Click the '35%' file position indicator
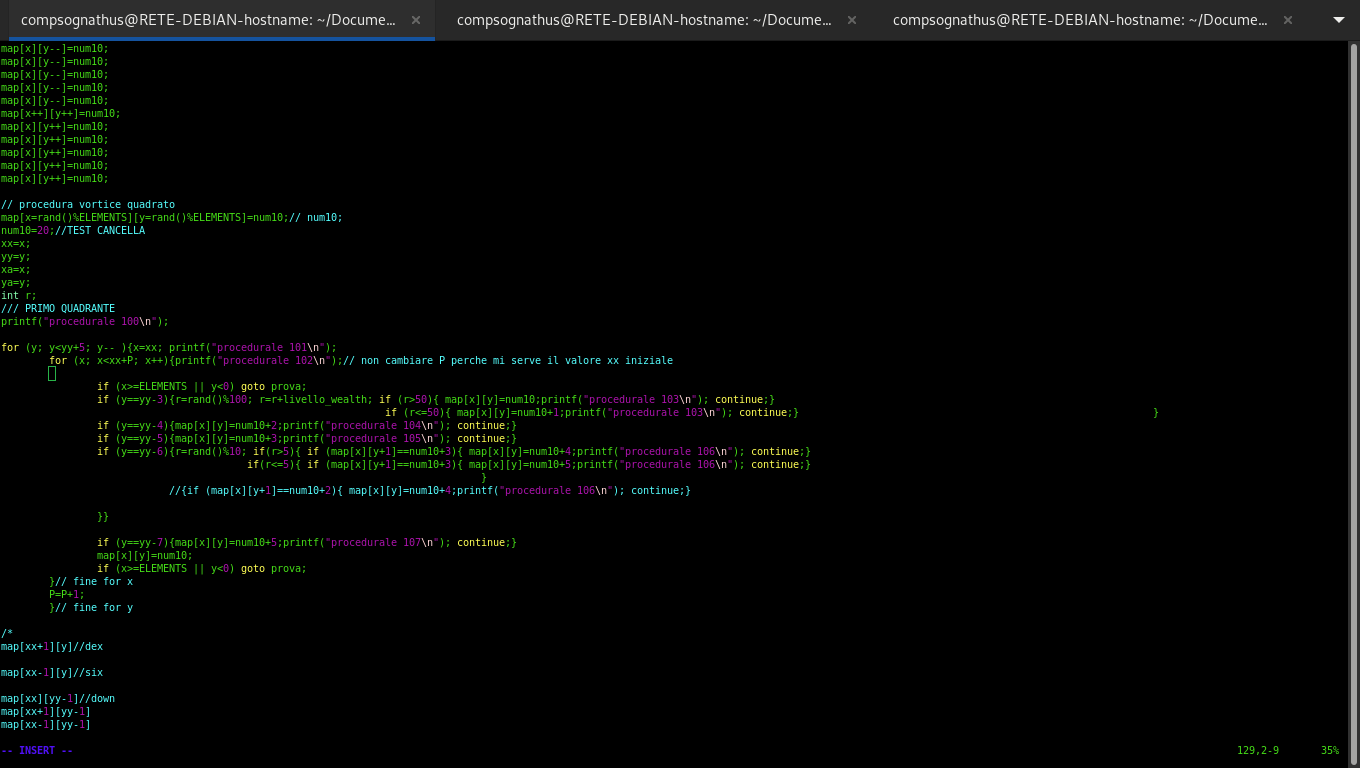The height and width of the screenshot is (768, 1360). [1330, 750]
